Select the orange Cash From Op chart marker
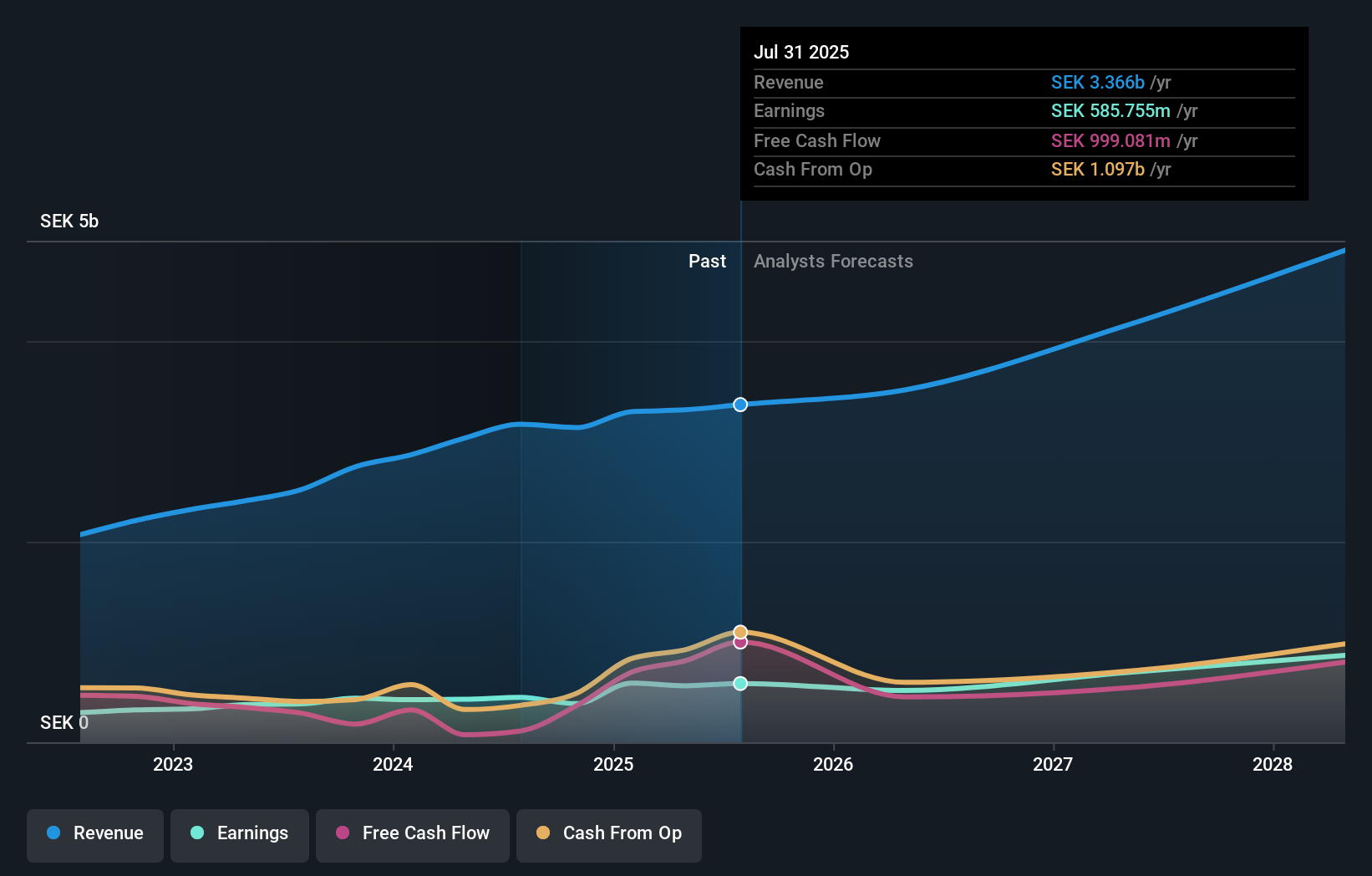The width and height of the screenshot is (1372, 876). tap(739, 631)
